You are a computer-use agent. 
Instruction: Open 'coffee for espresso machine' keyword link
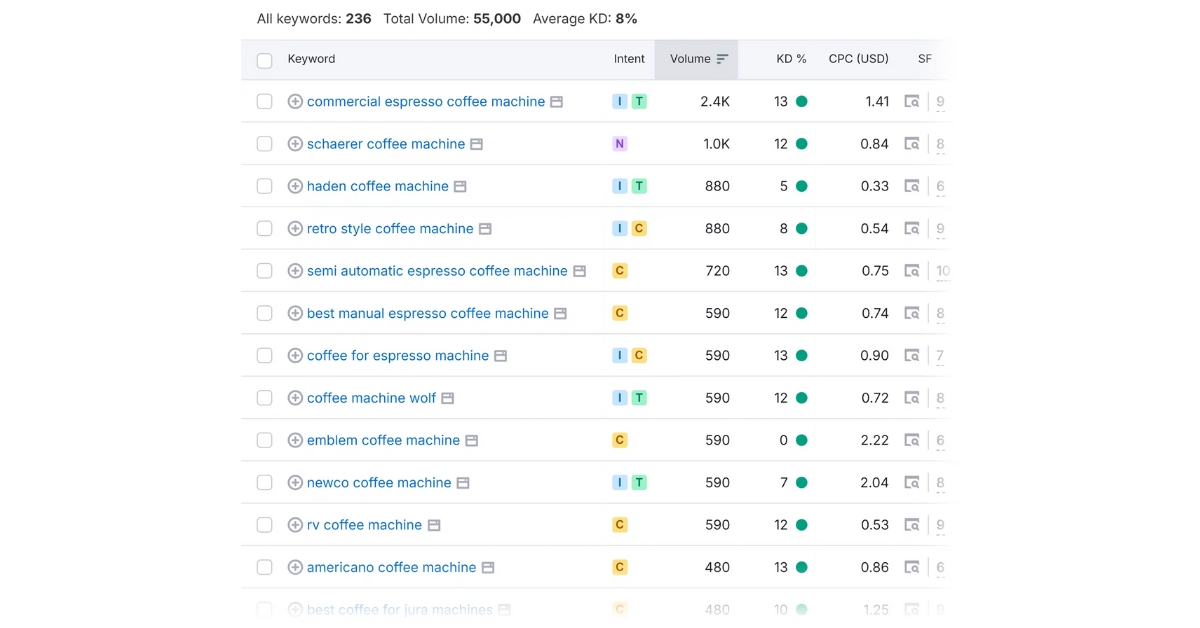click(398, 356)
